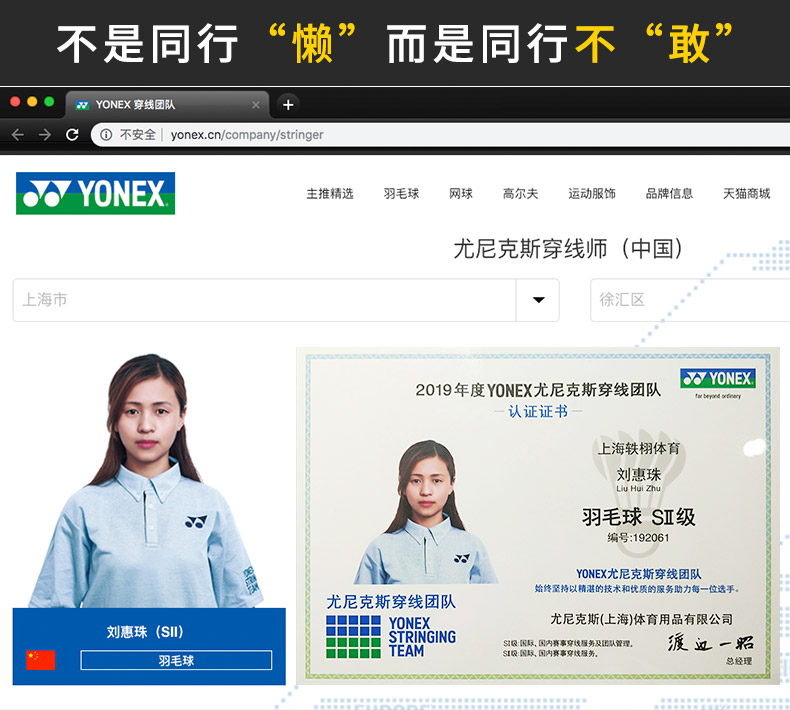Screen dimensions: 790x710
Task: Click the YONEX STRINGING TEAM logo on certificate
Action: pyautogui.click(x=391, y=636)
